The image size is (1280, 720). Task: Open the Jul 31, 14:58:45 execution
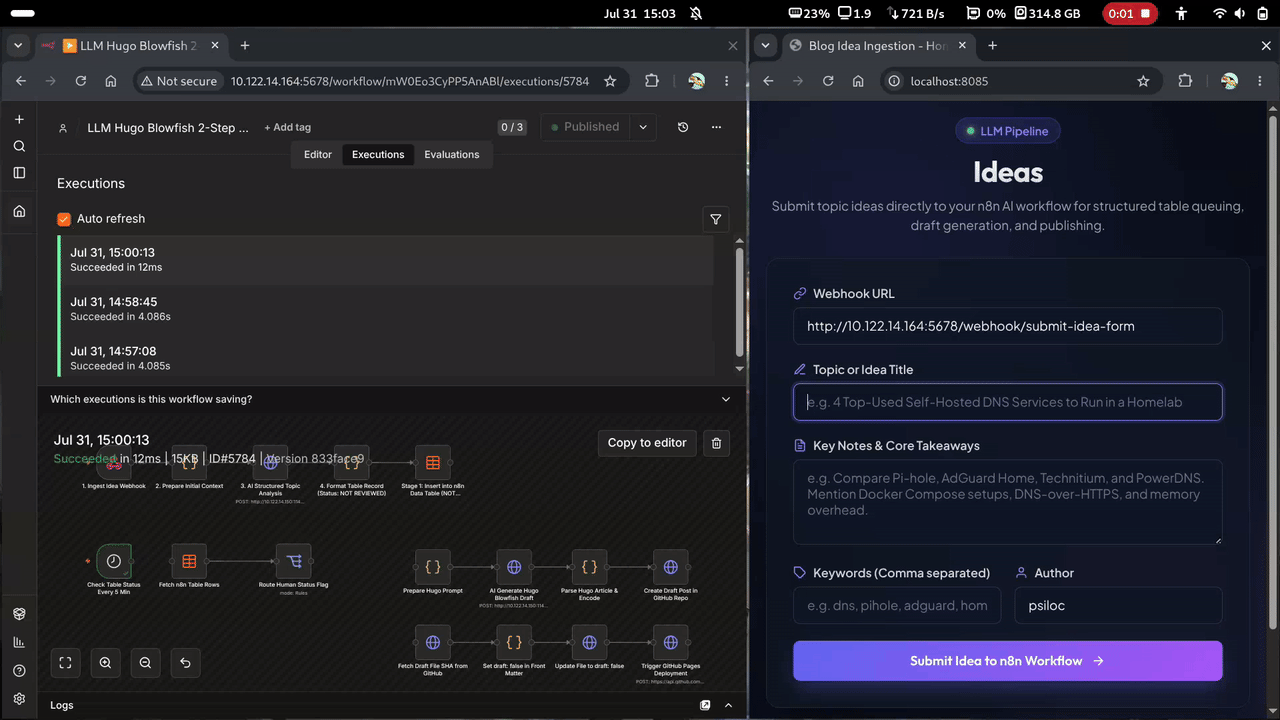point(386,309)
